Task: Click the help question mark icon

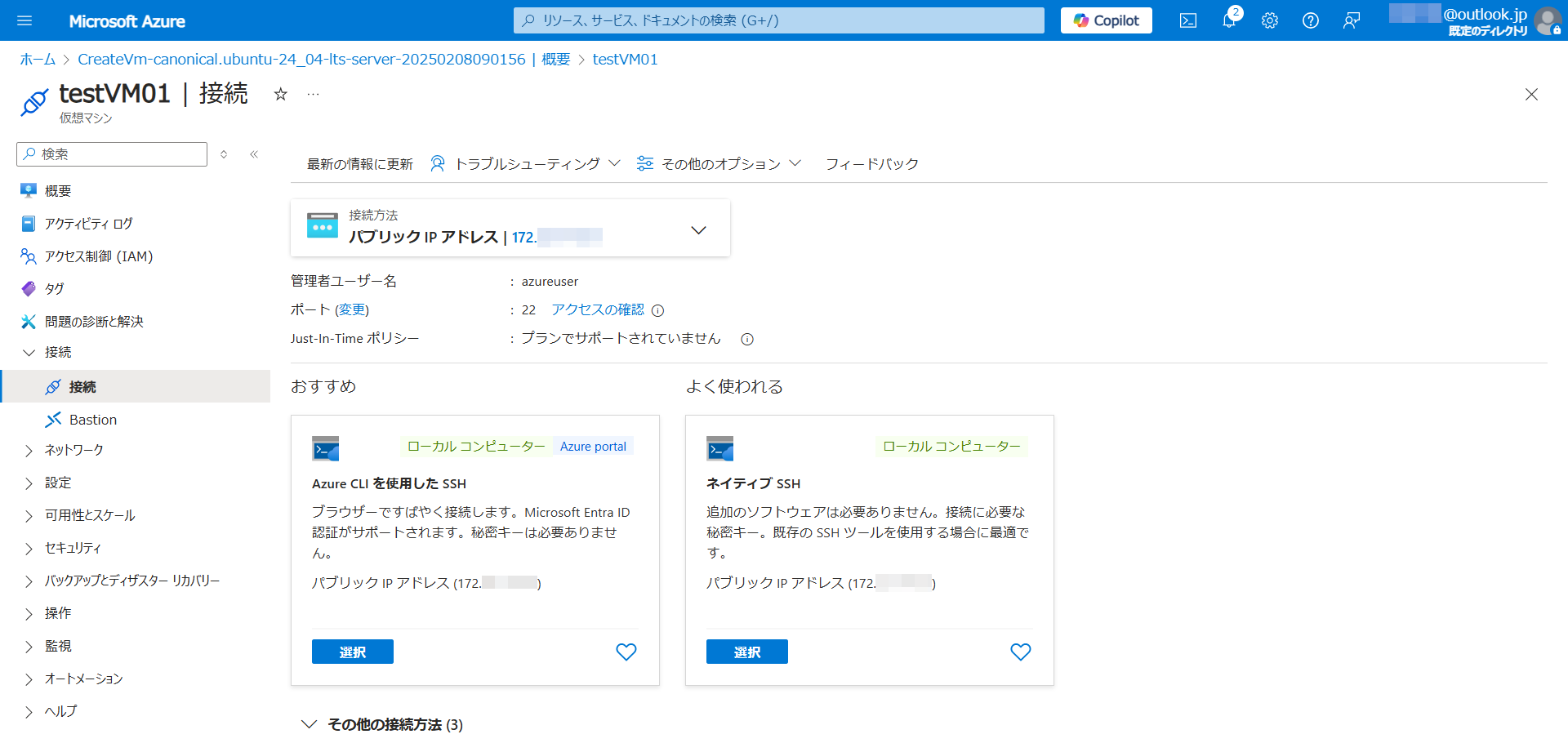Action: [x=1310, y=20]
